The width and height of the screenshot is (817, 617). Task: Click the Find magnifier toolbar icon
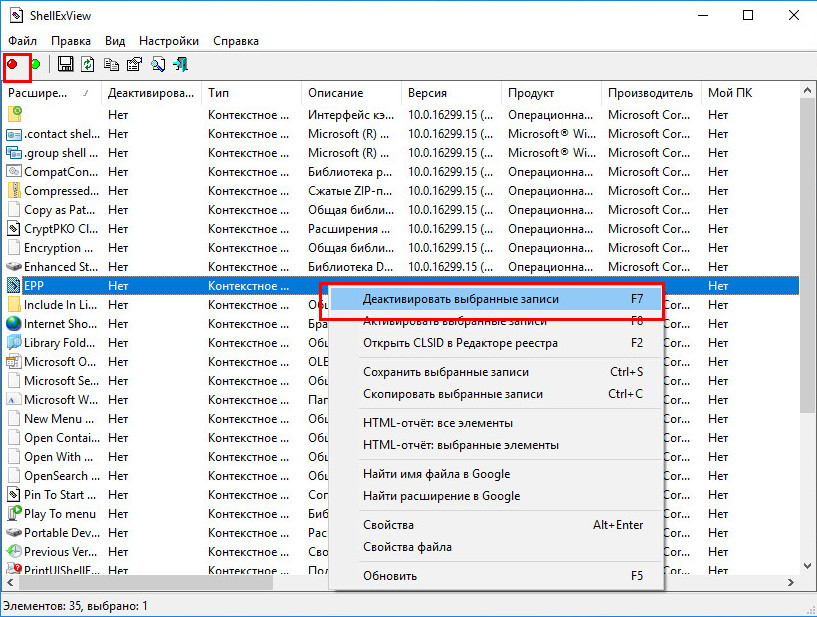click(158, 64)
